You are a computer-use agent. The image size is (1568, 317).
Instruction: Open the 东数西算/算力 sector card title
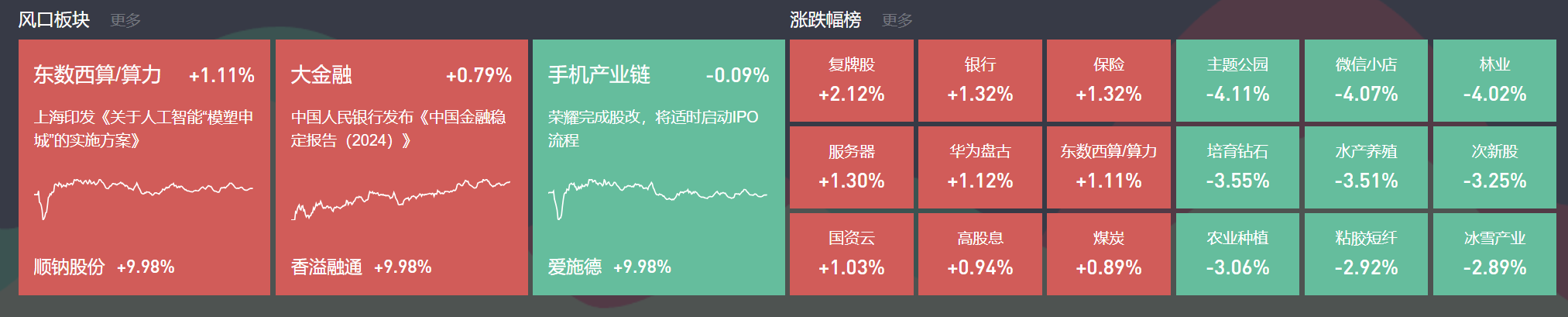98,75
